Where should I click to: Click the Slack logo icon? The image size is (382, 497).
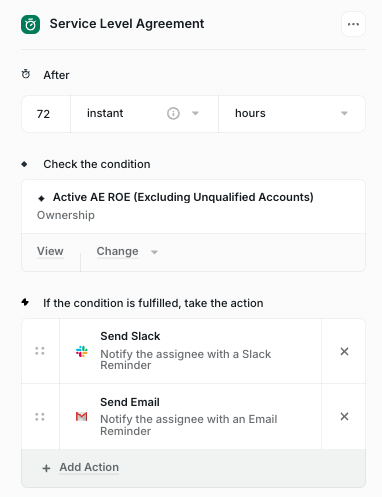coord(82,351)
